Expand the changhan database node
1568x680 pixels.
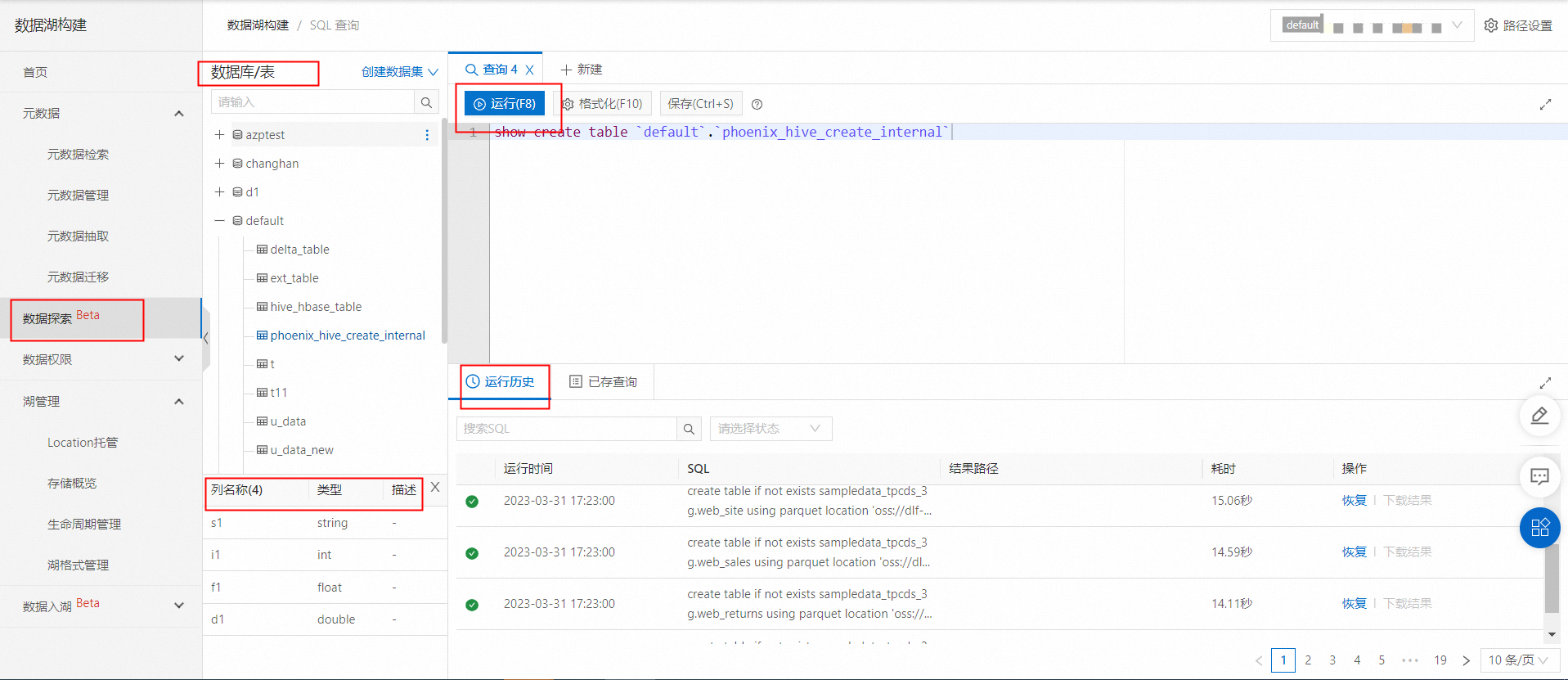coord(219,164)
